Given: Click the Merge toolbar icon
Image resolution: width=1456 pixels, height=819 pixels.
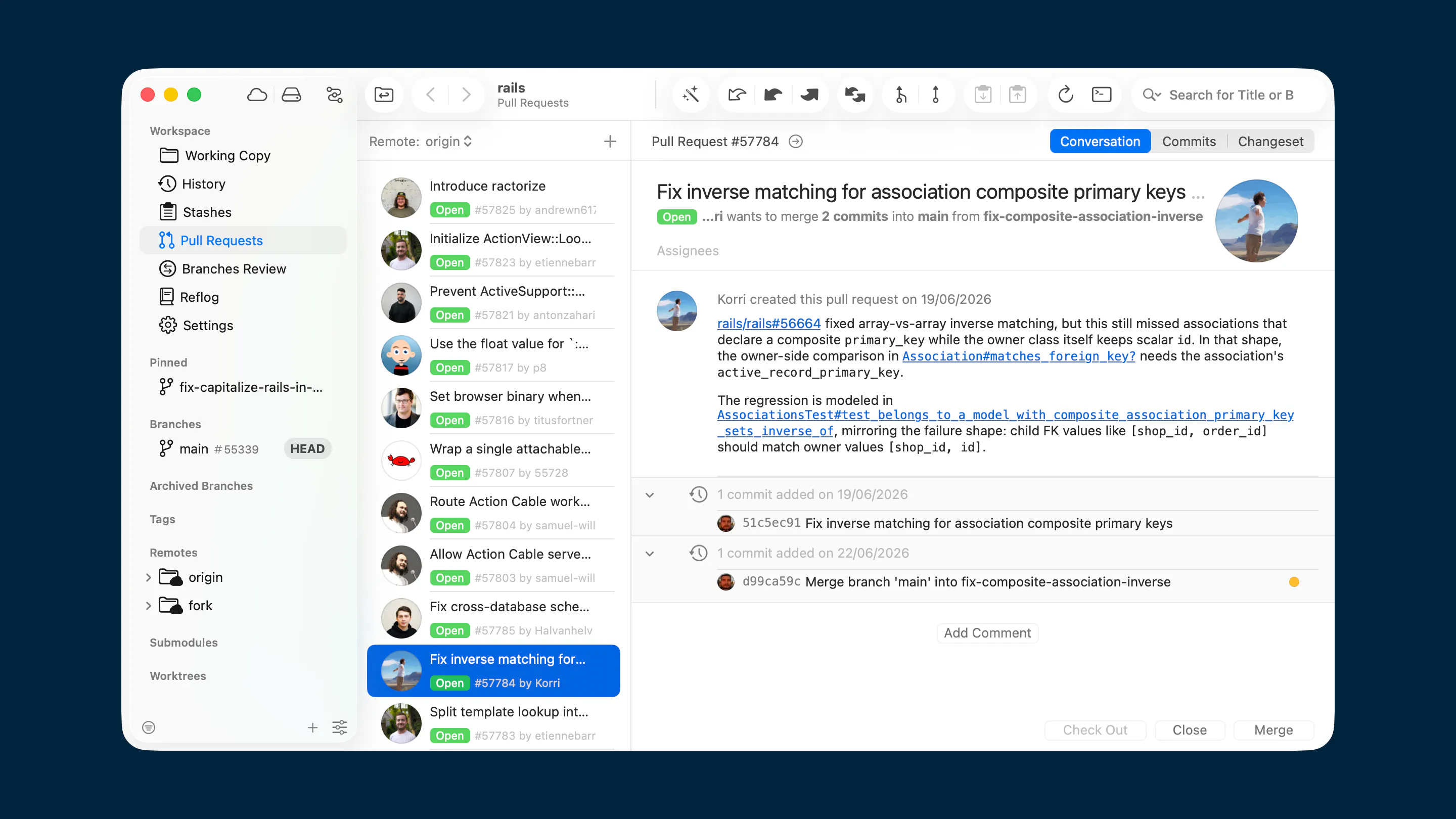Looking at the screenshot, I should point(901,95).
